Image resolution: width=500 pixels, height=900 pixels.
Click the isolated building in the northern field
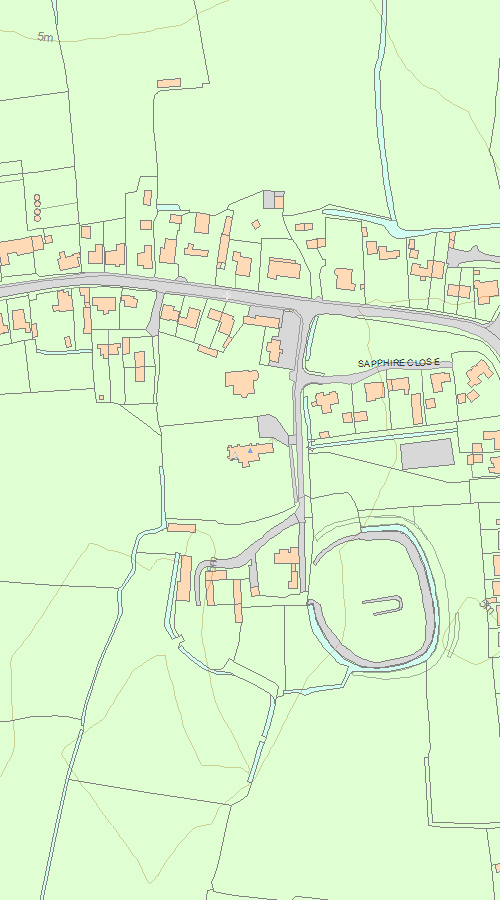pos(169,83)
